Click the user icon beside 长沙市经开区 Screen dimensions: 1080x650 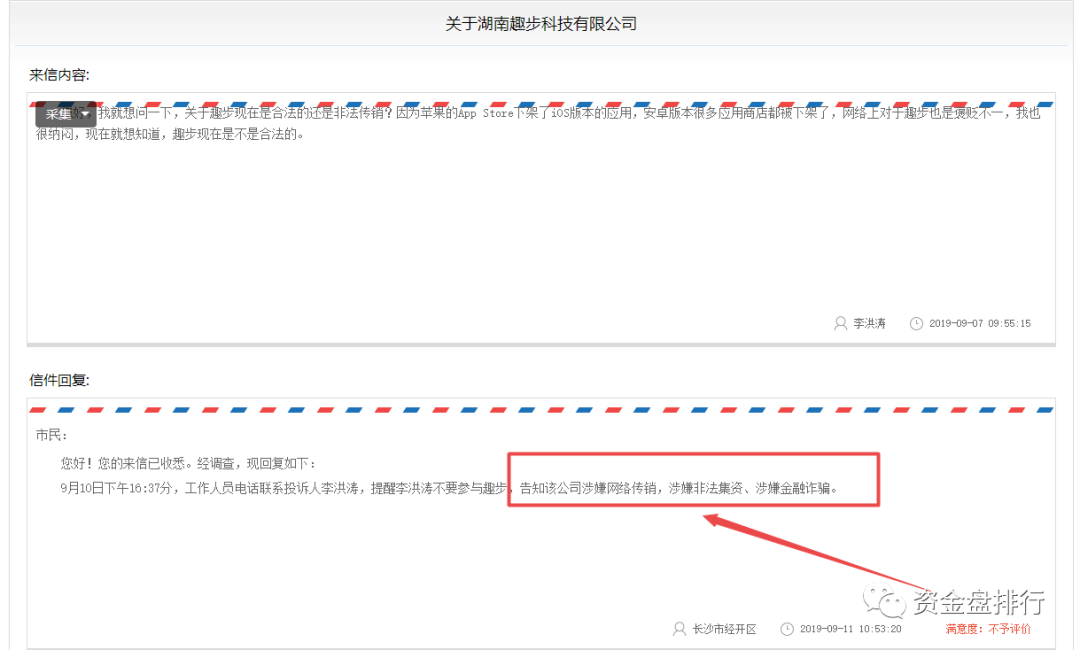point(679,629)
